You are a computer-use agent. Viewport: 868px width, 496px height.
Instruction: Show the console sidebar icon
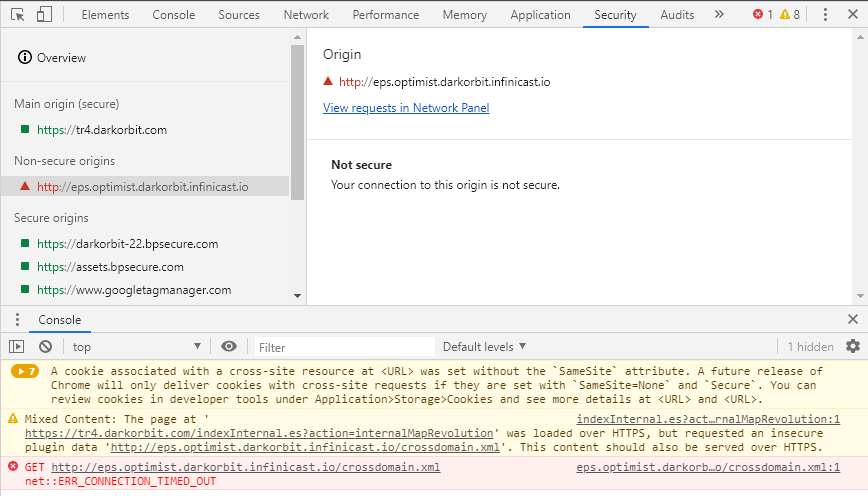click(x=17, y=347)
